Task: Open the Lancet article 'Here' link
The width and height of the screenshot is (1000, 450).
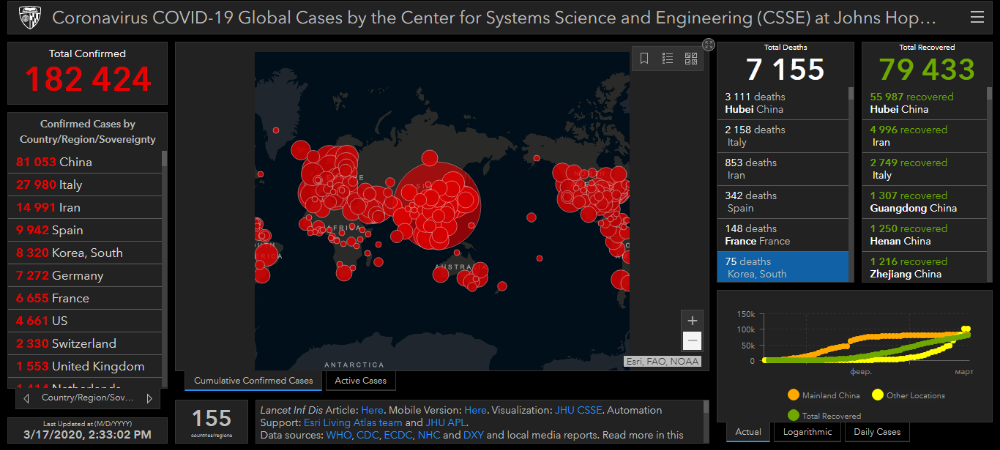Action: point(371,410)
